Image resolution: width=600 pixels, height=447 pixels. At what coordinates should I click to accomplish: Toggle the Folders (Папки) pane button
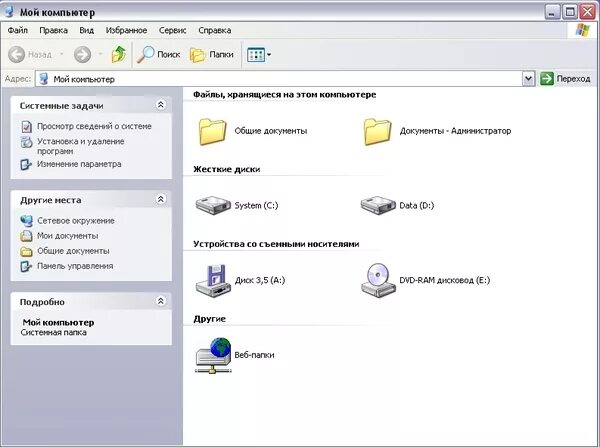[x=212, y=55]
